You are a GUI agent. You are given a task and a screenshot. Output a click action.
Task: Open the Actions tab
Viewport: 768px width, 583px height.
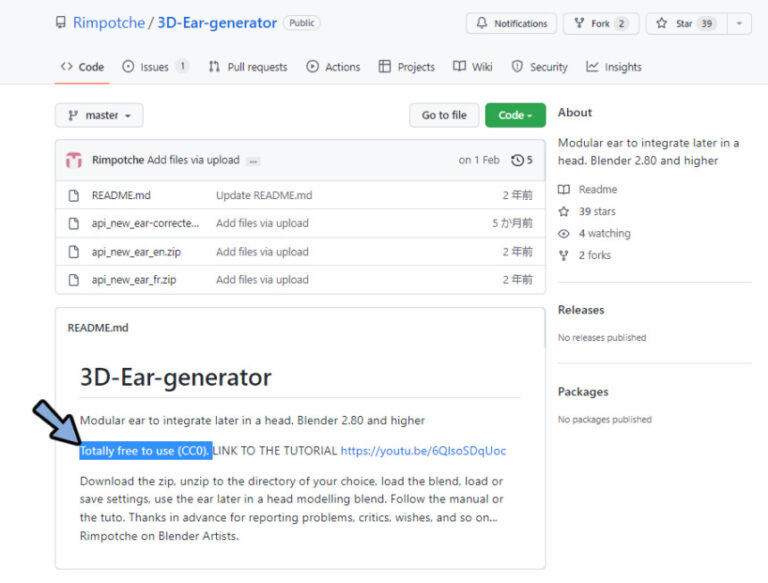[x=333, y=67]
